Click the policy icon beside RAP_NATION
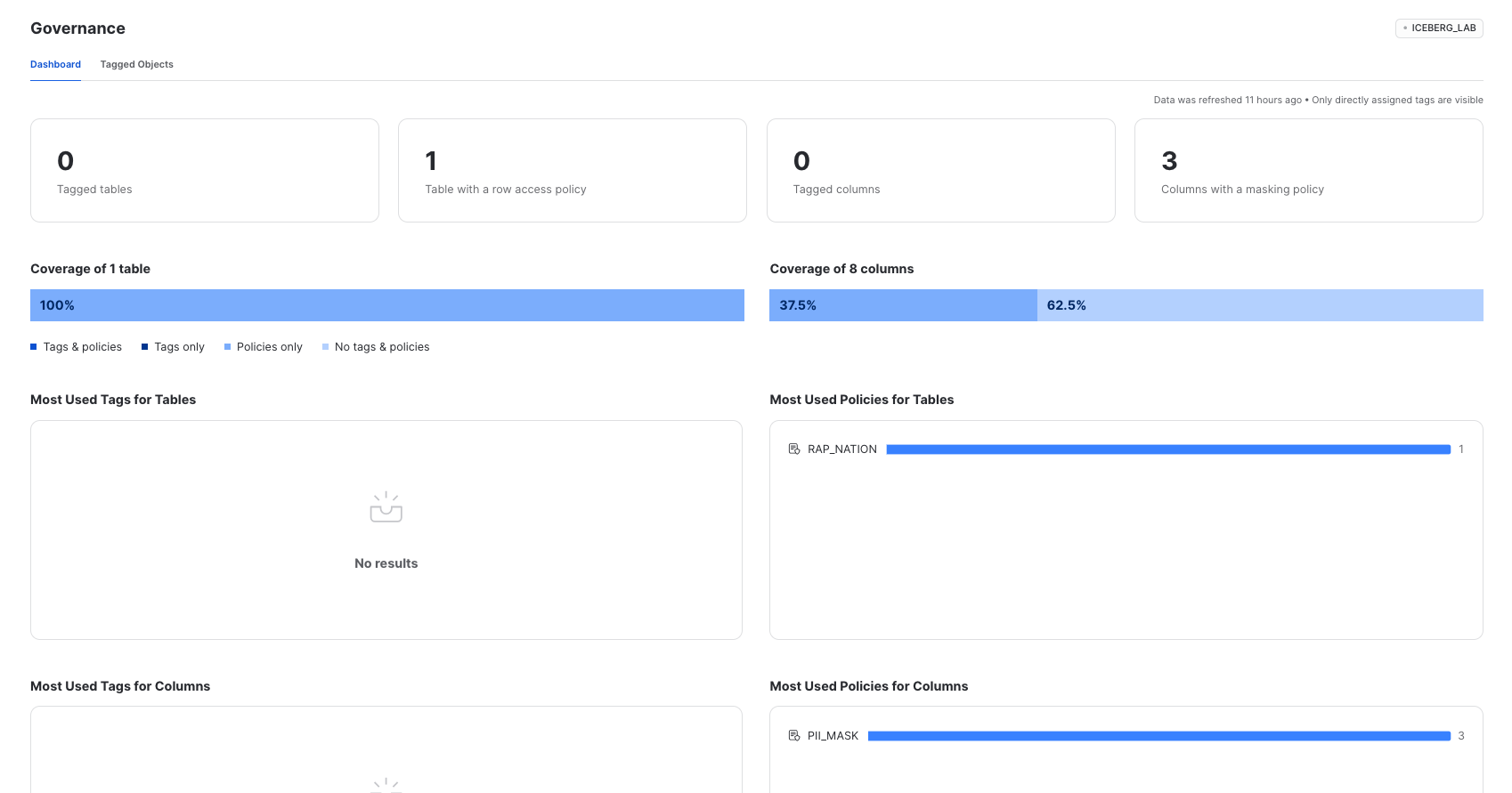The height and width of the screenshot is (793, 1512). coord(794,449)
